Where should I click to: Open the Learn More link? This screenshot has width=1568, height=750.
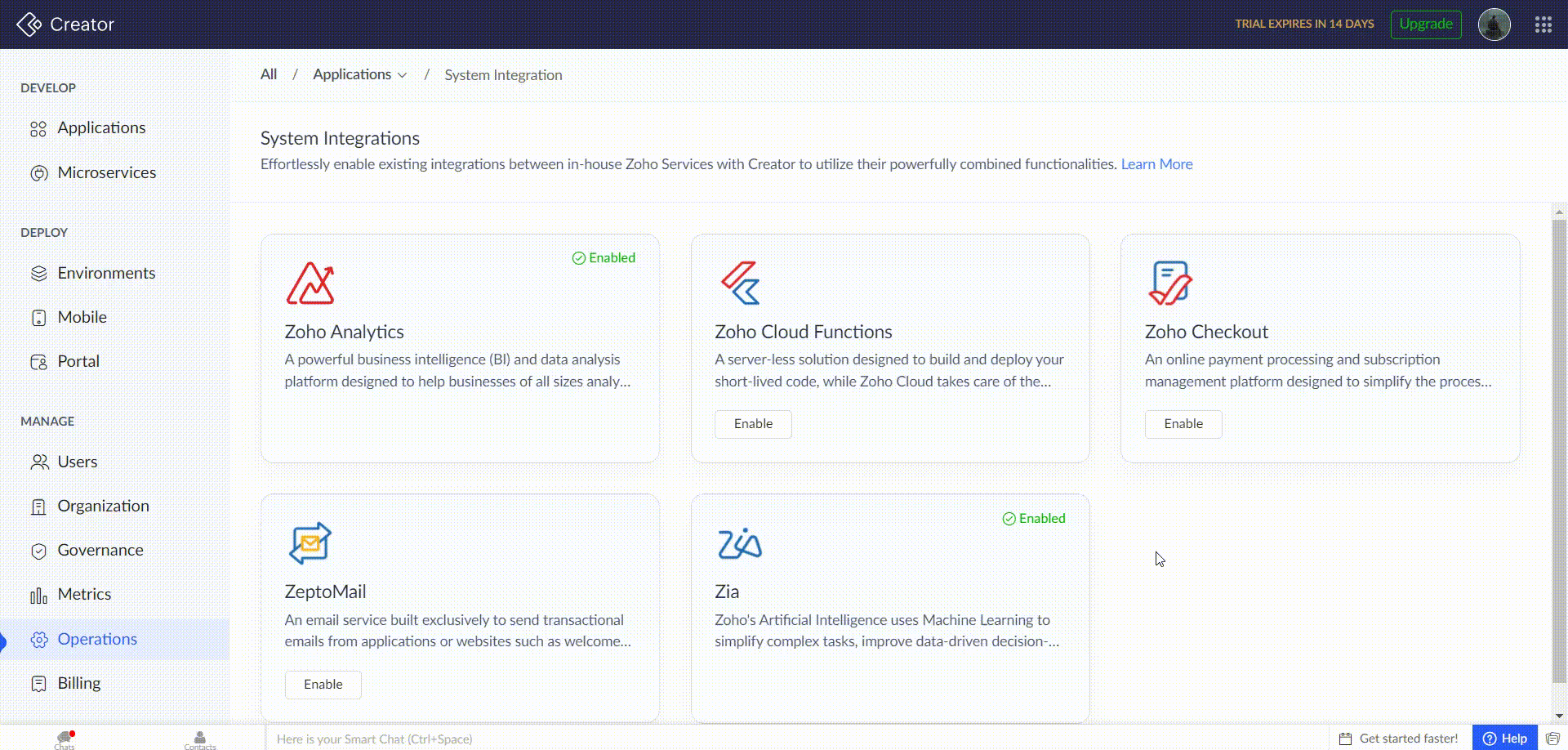point(1156,164)
